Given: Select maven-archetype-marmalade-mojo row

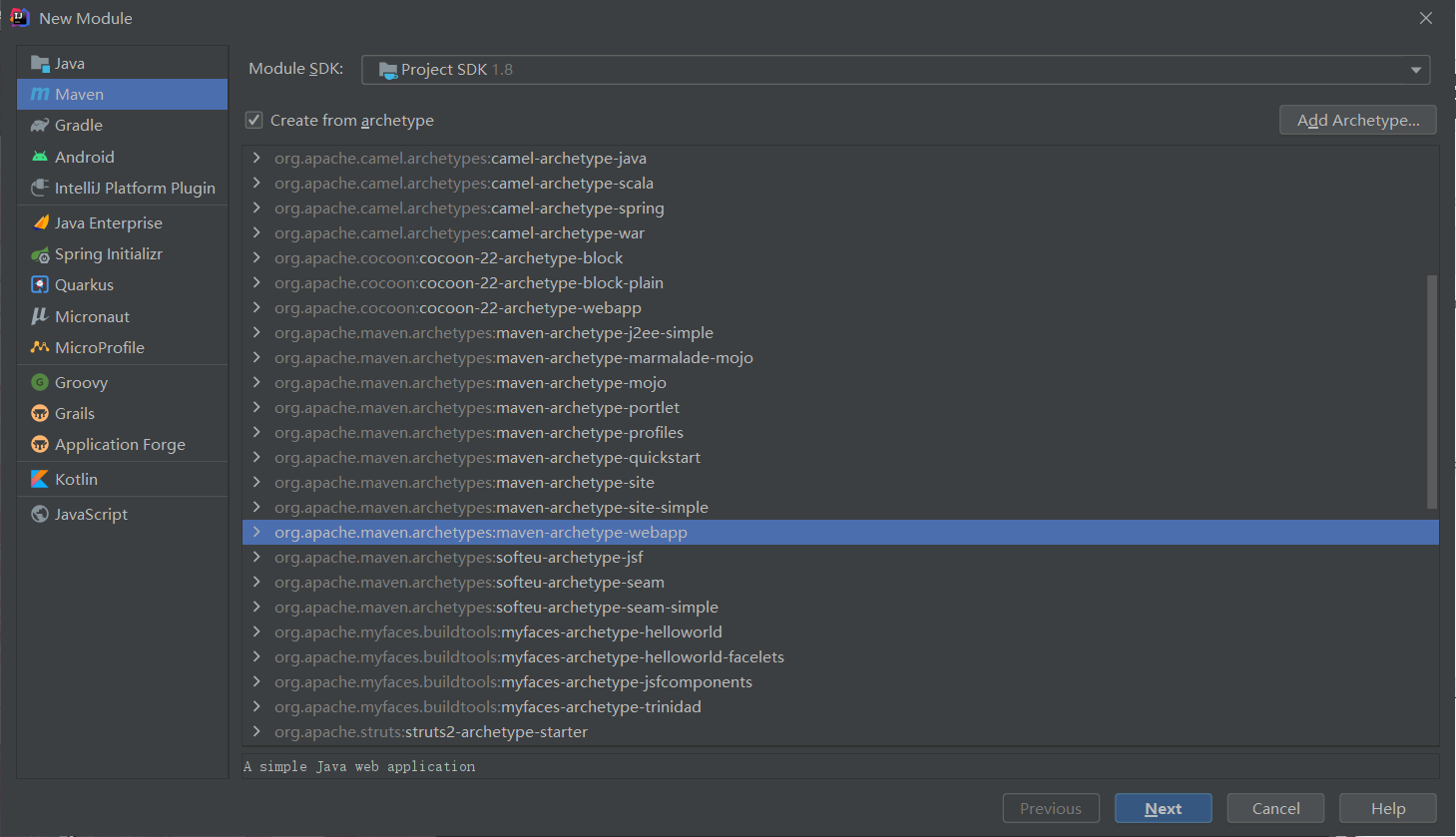Looking at the screenshot, I should pos(840,357).
